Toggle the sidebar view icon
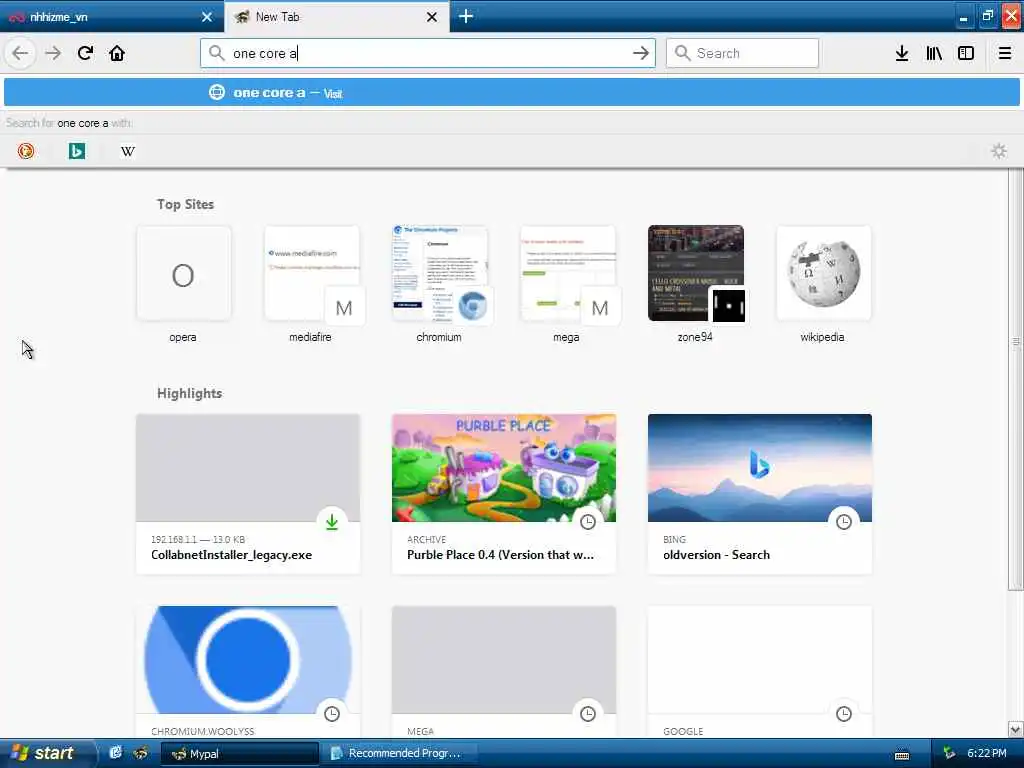The width and height of the screenshot is (1024, 768). click(966, 53)
